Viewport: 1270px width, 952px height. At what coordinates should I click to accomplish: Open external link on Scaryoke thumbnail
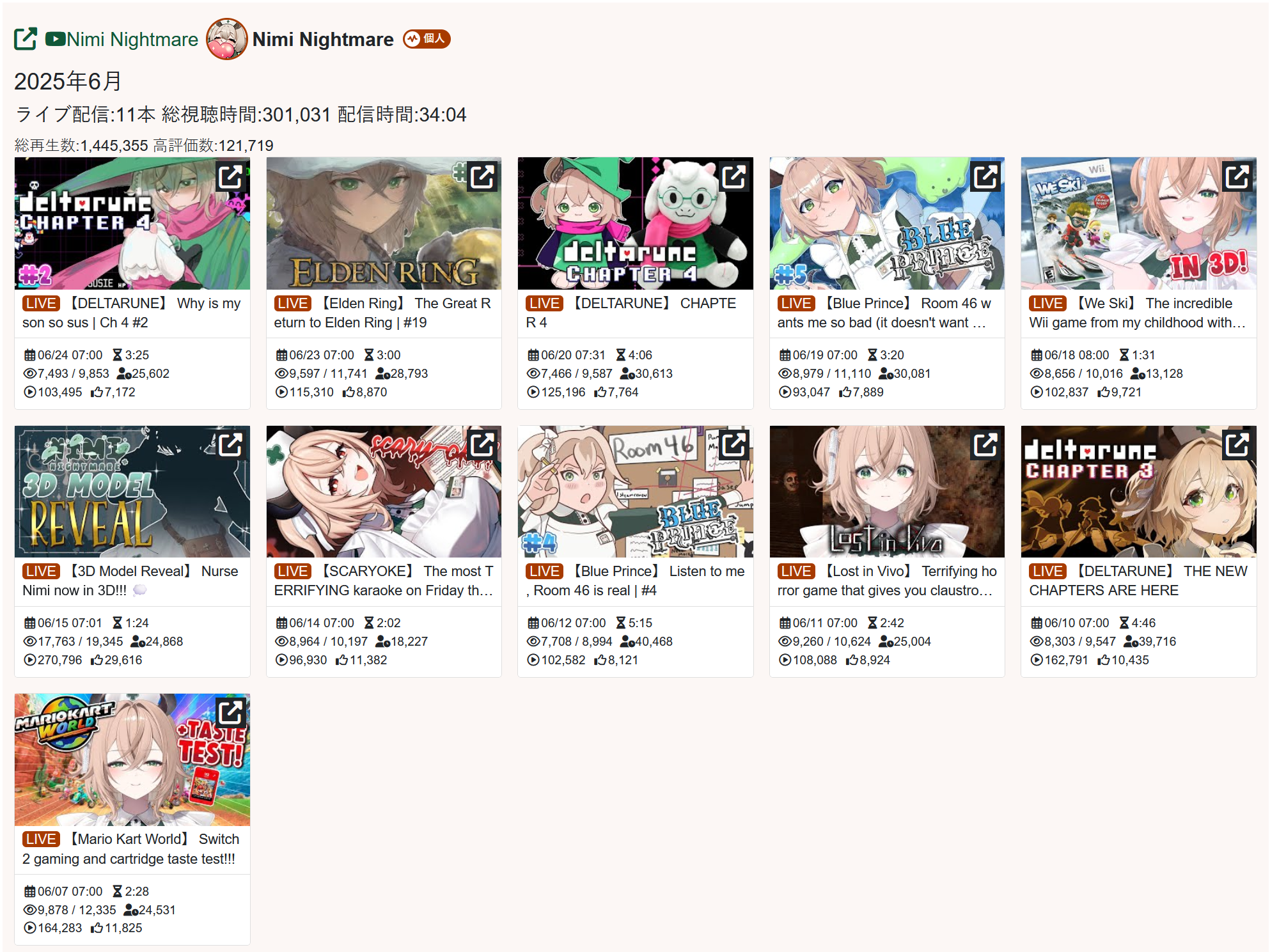(x=483, y=444)
